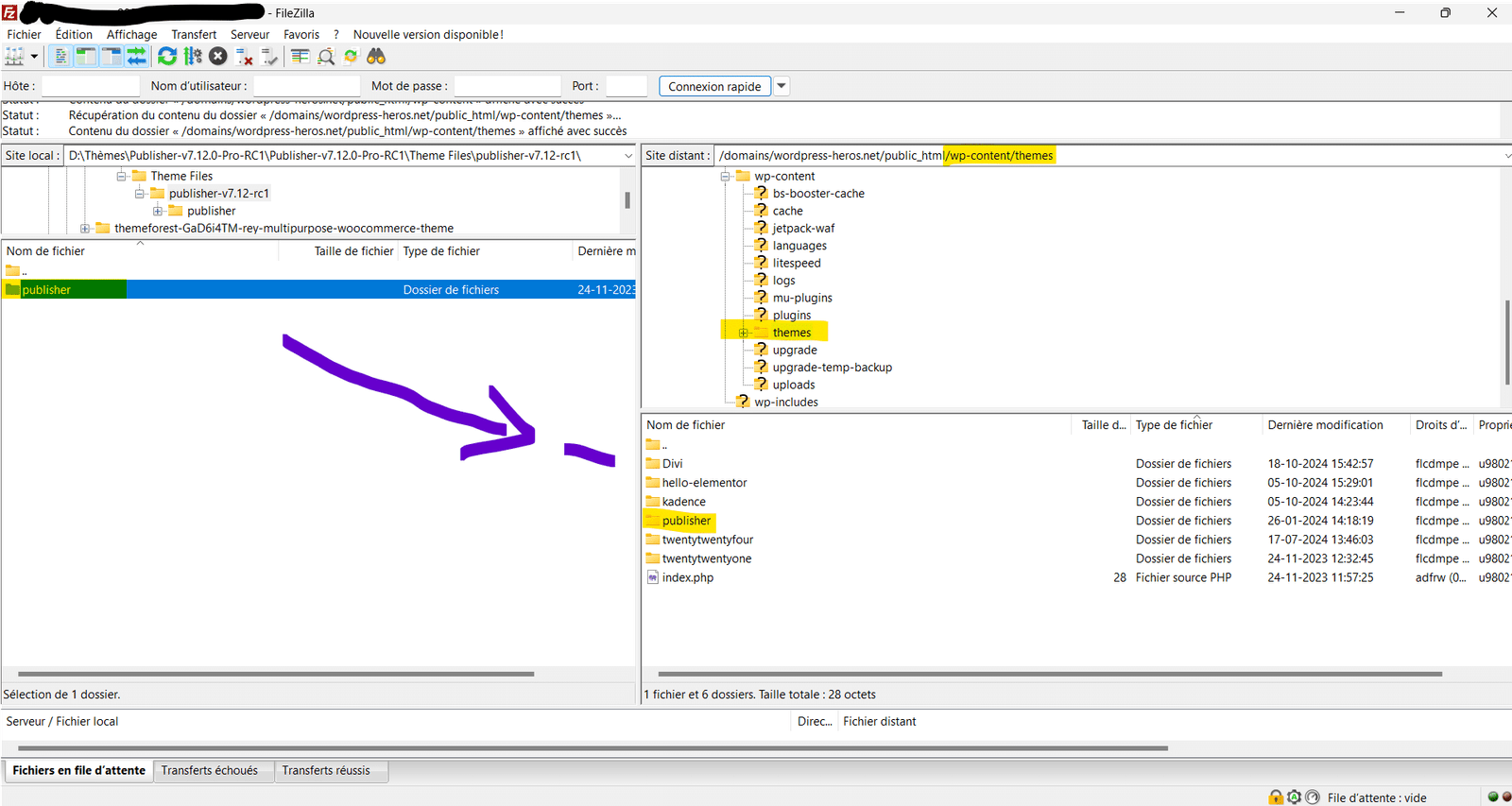Click the process queue toolbar icon
Image resolution: width=1512 pixels, height=806 pixels.
click(x=193, y=57)
